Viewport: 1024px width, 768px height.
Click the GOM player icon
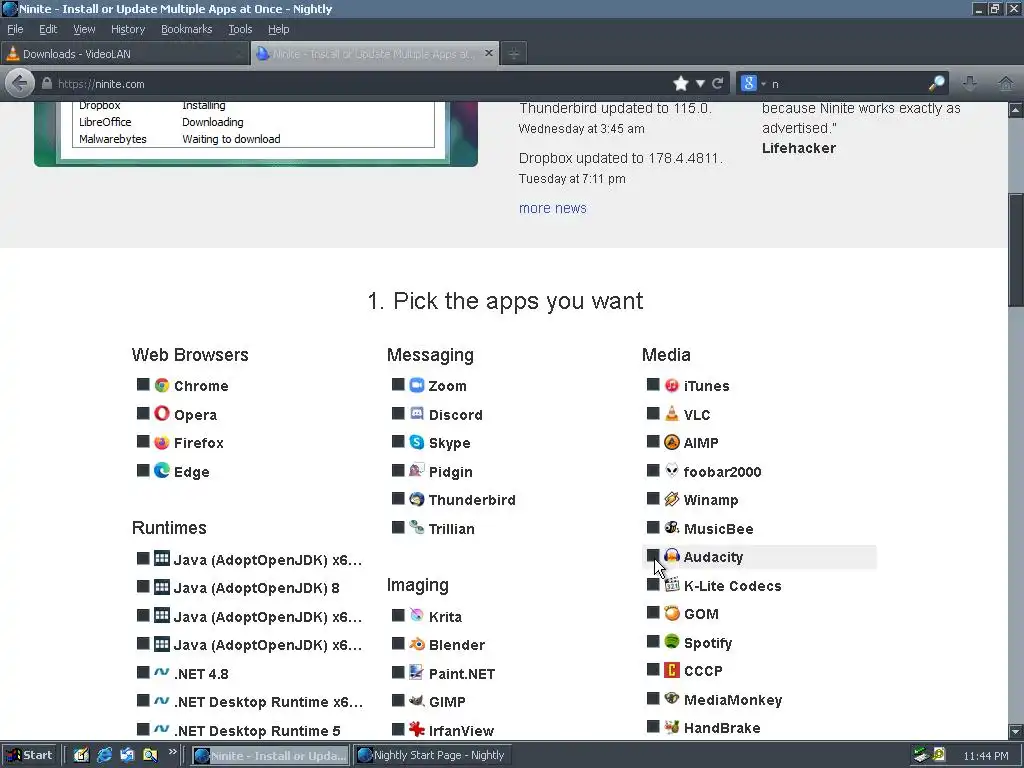672,613
